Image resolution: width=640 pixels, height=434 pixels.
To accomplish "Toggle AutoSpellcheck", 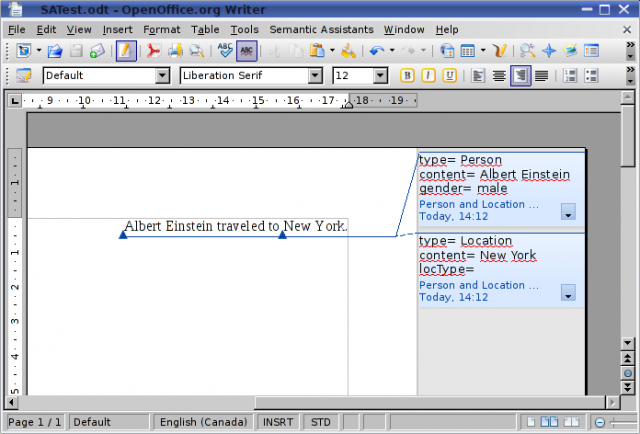I will pyautogui.click(x=247, y=51).
